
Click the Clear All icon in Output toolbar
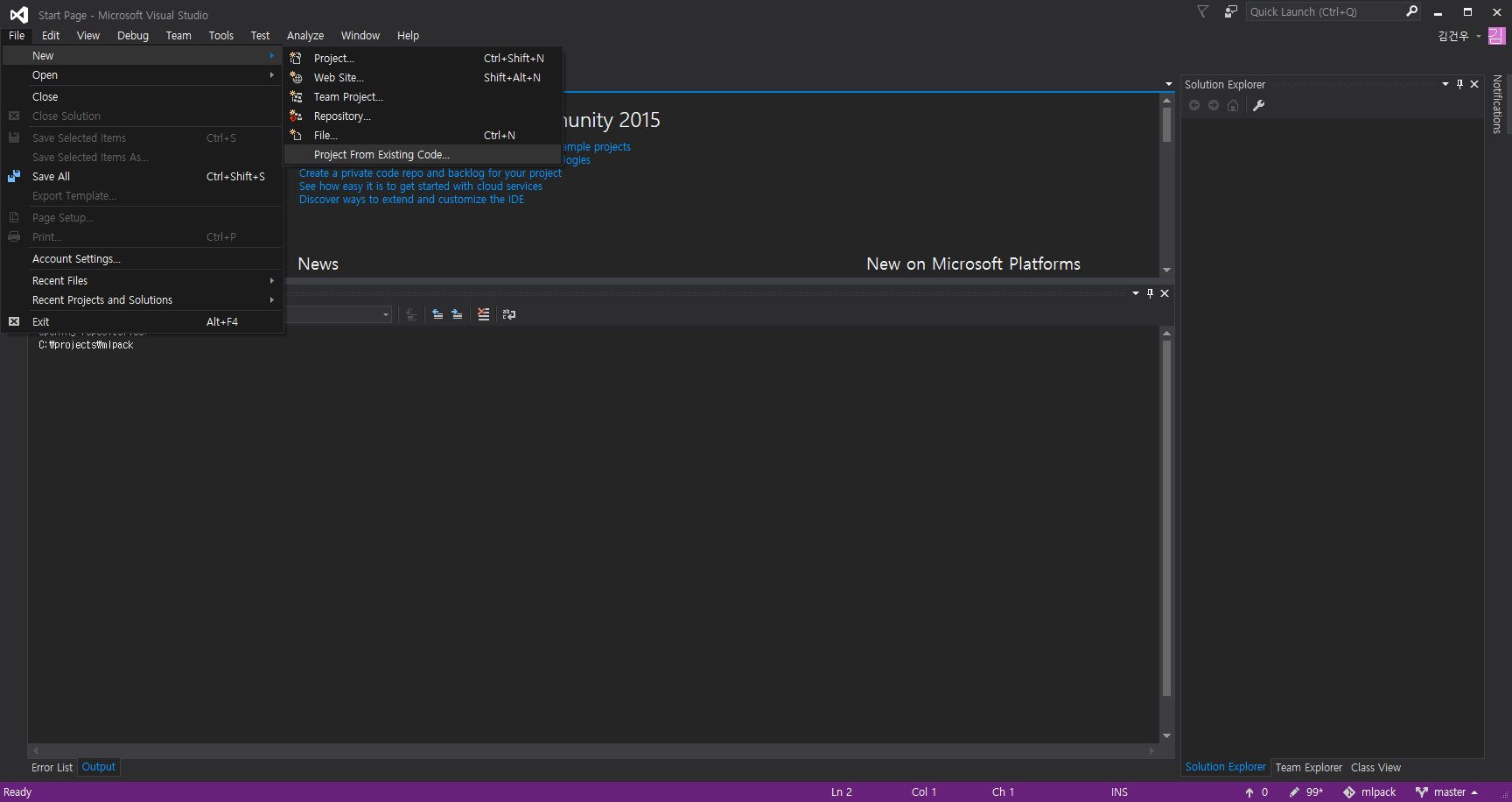click(483, 314)
